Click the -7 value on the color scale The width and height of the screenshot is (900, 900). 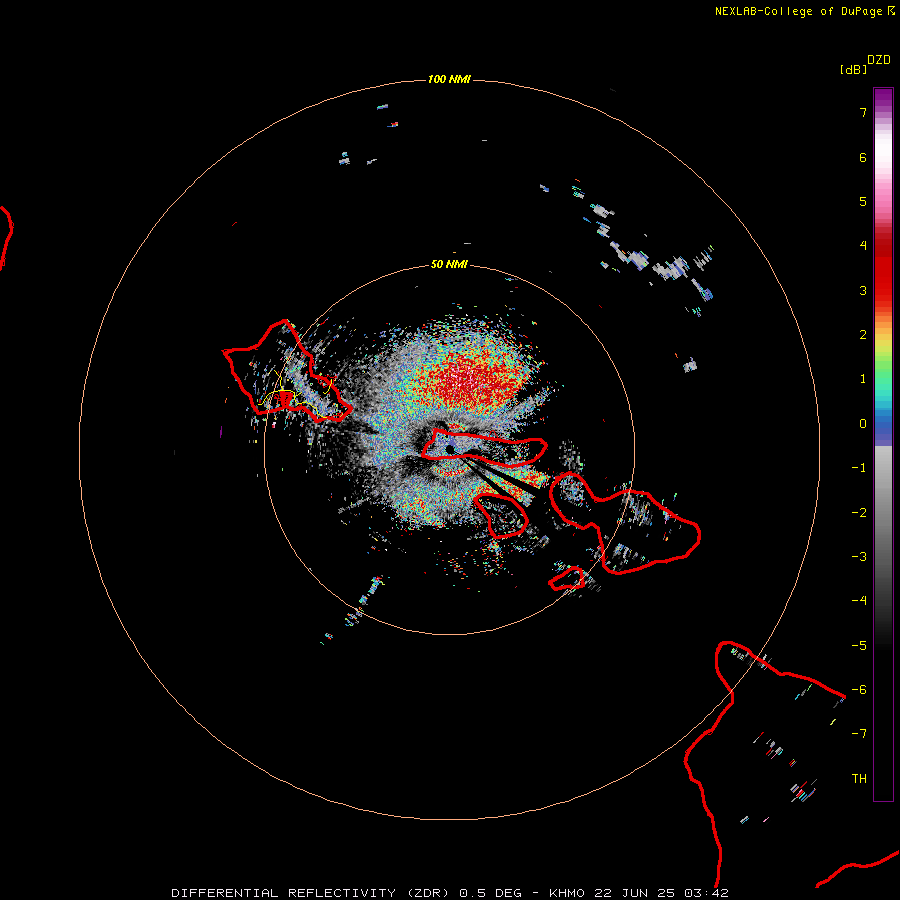click(859, 734)
